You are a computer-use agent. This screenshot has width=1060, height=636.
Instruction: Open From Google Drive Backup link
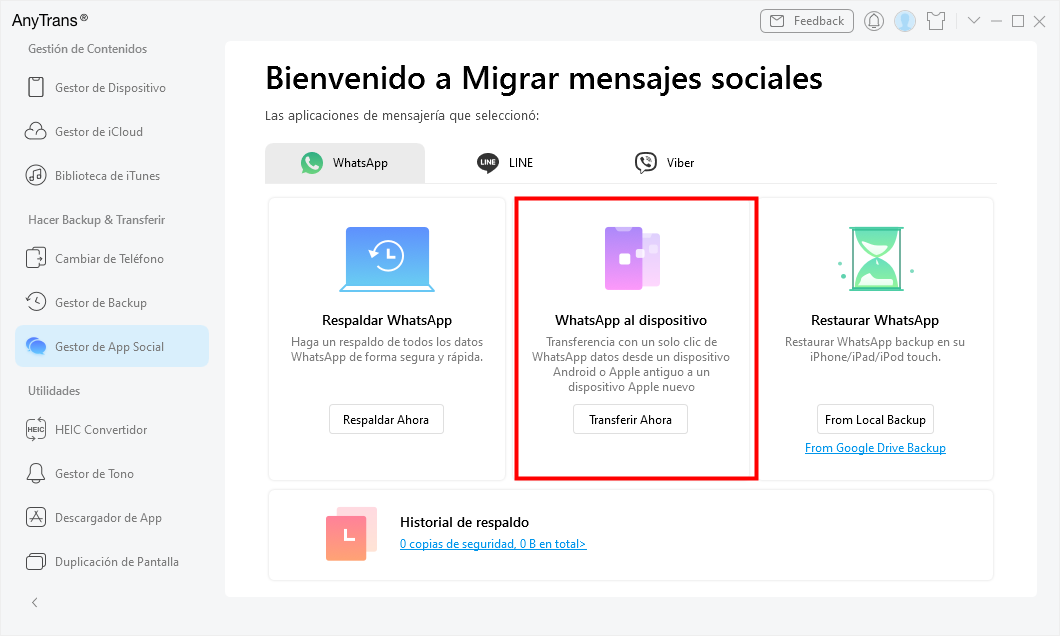(875, 448)
